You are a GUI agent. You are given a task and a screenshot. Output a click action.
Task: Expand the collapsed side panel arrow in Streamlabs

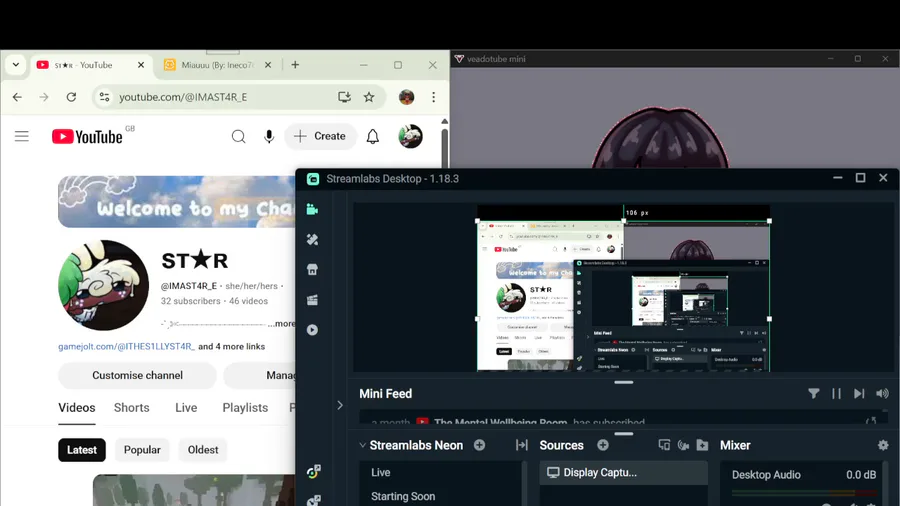point(340,406)
